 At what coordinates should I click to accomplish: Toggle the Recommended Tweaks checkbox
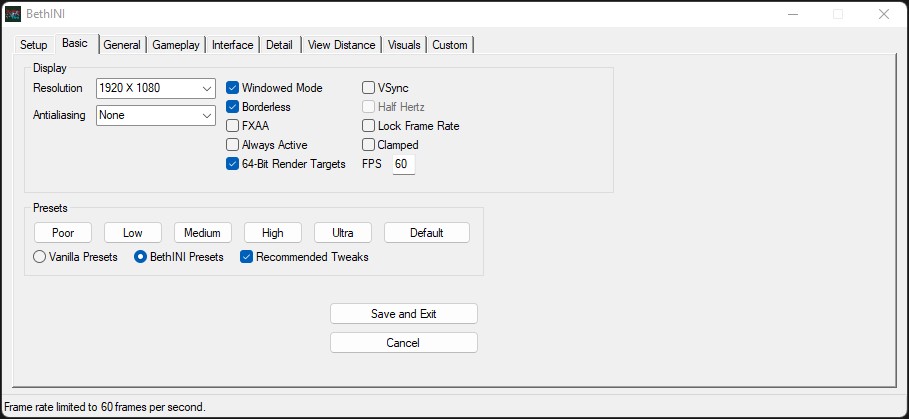[247, 257]
